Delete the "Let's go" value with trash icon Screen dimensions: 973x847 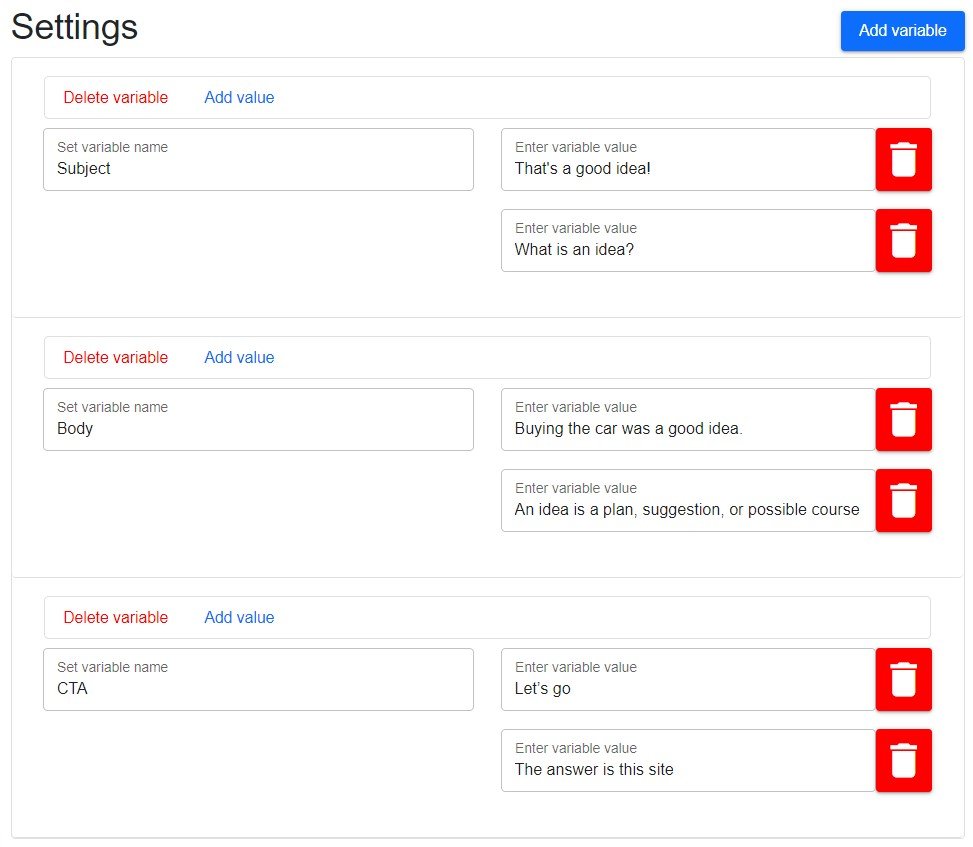(x=903, y=679)
